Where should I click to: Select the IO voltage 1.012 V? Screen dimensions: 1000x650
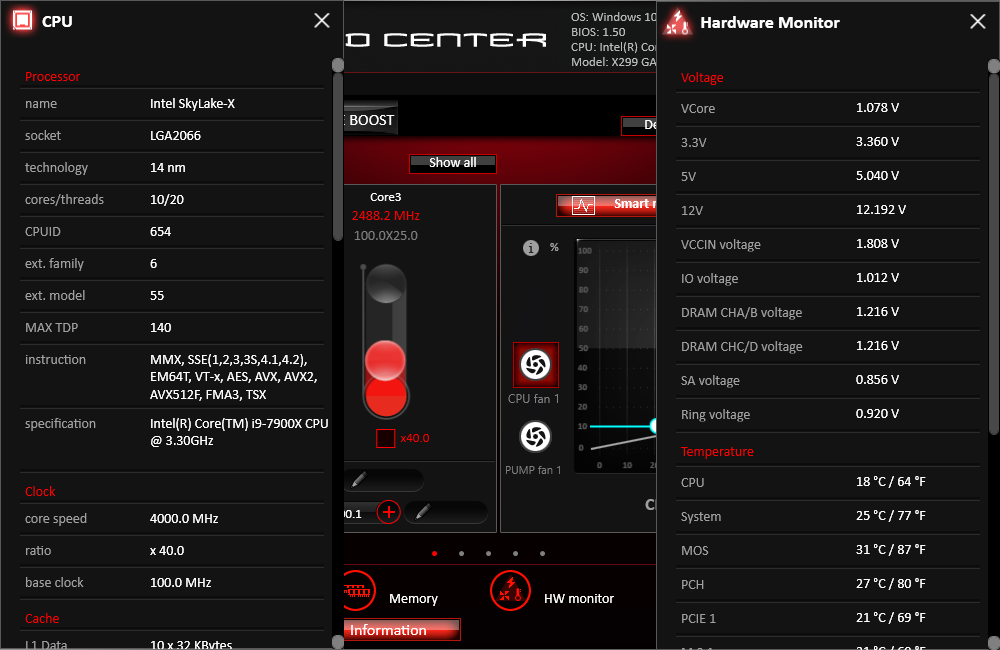[x=878, y=277]
